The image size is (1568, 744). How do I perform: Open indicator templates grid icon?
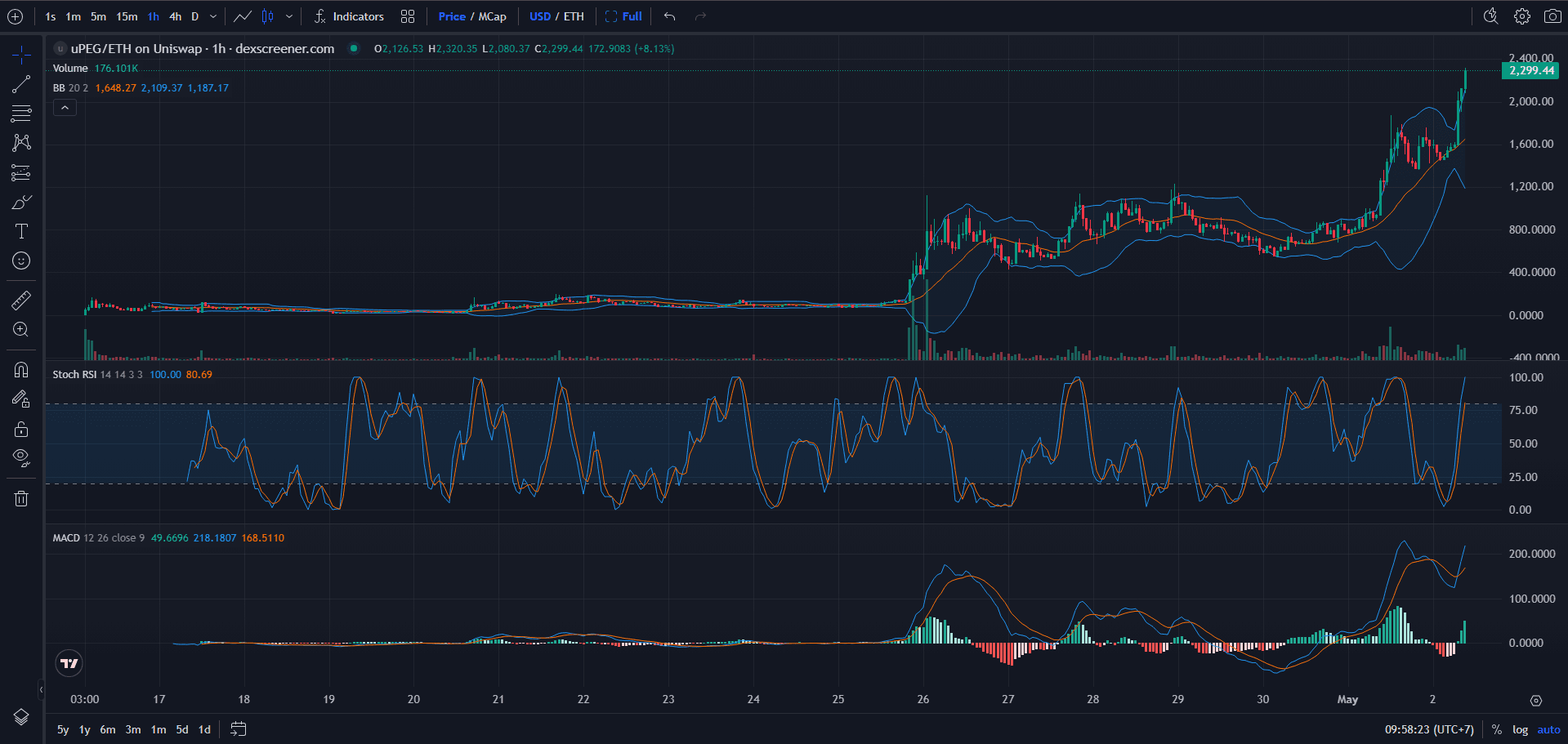pyautogui.click(x=408, y=16)
